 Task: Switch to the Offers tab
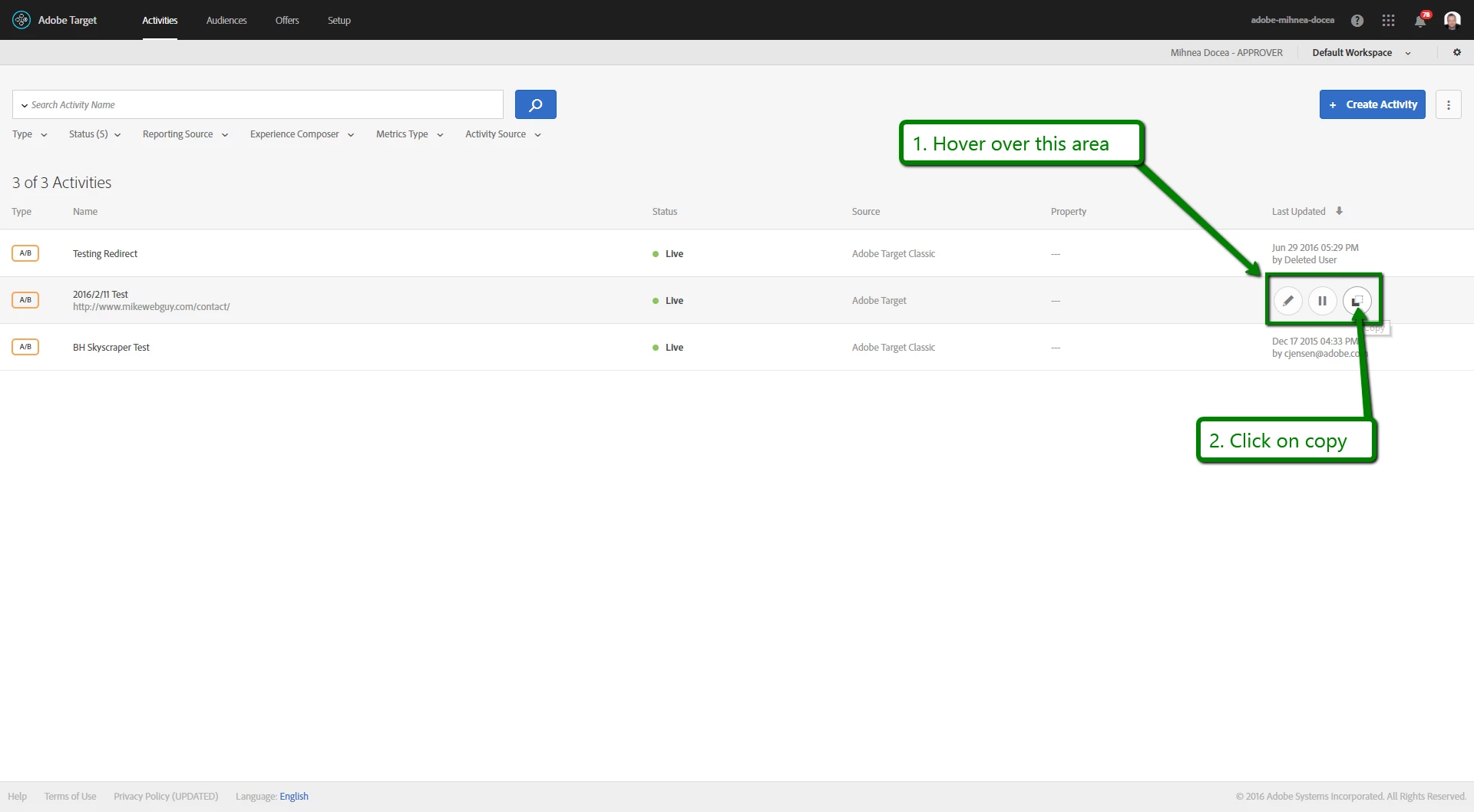coord(287,21)
